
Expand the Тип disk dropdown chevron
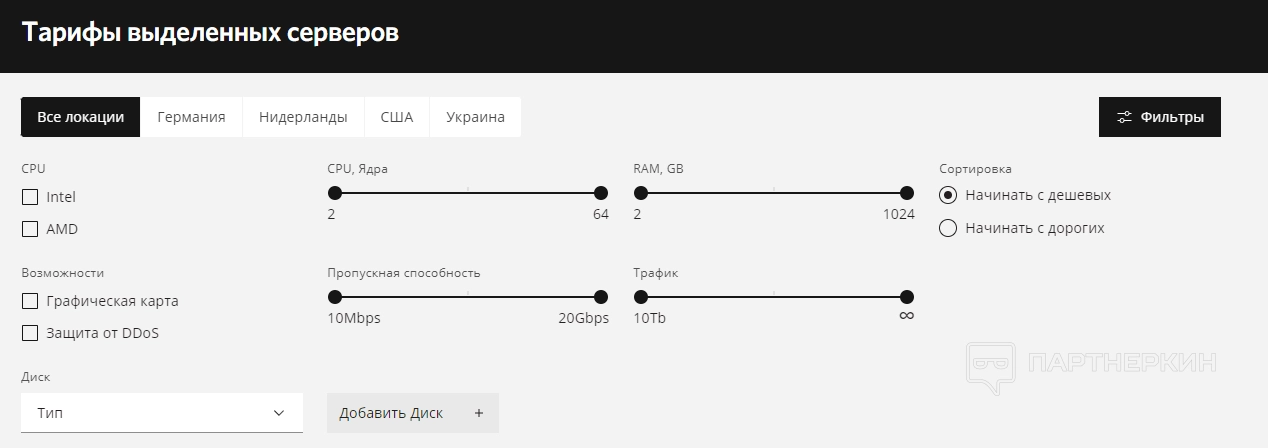pyautogui.click(x=279, y=413)
